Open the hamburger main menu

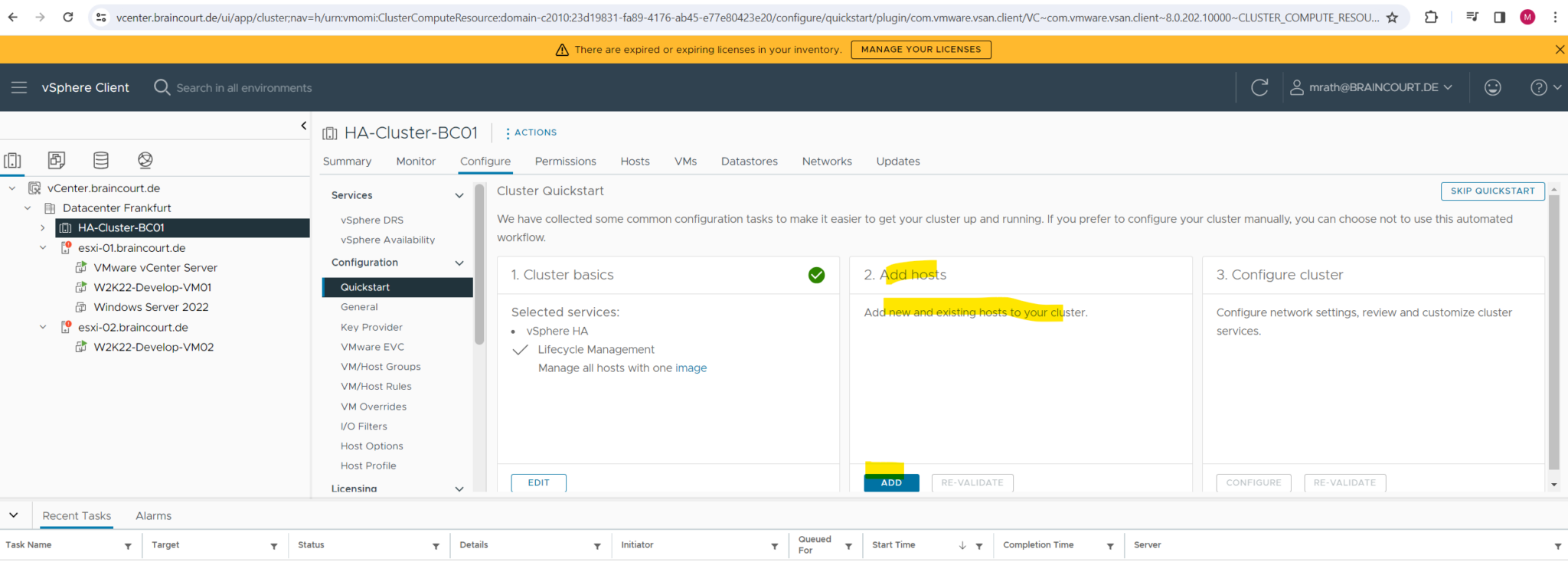click(19, 87)
